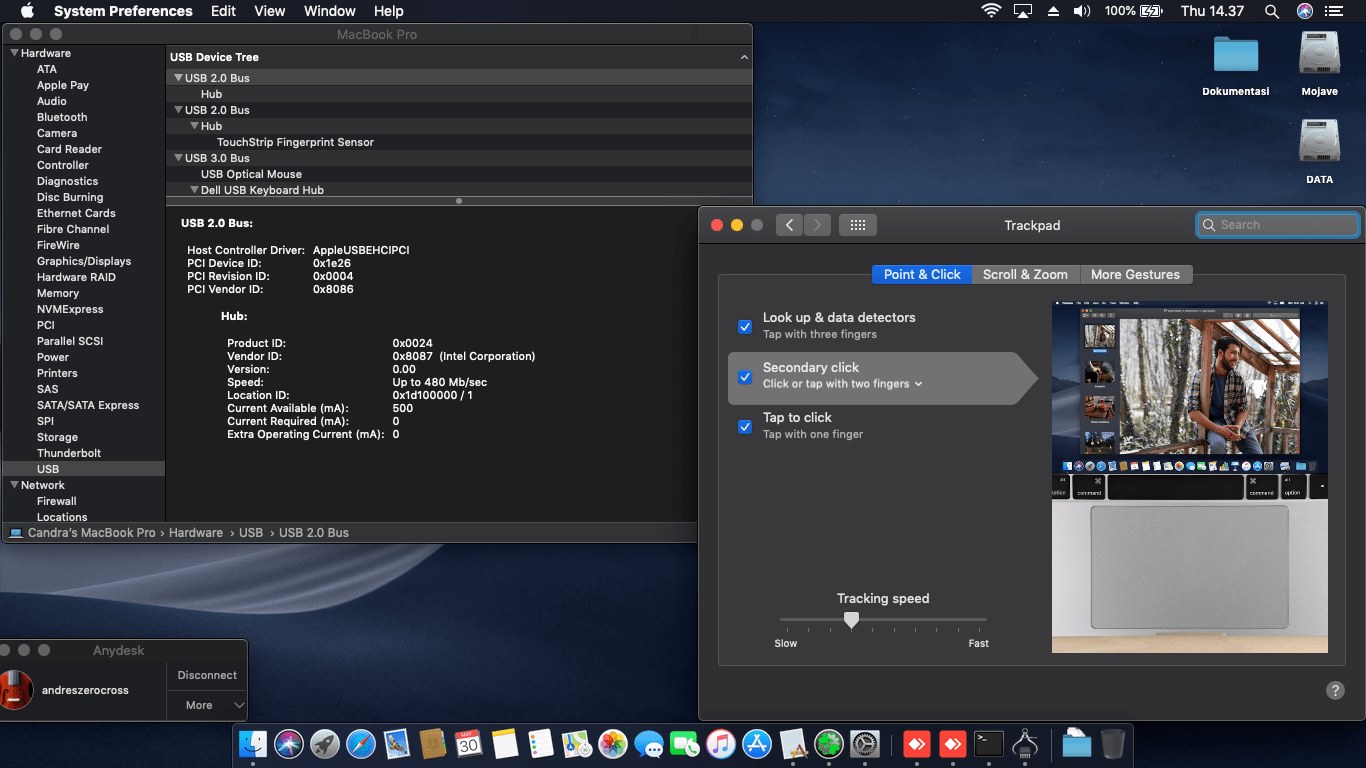Collapse the USB 3.0 Bus tree node

click(x=178, y=158)
